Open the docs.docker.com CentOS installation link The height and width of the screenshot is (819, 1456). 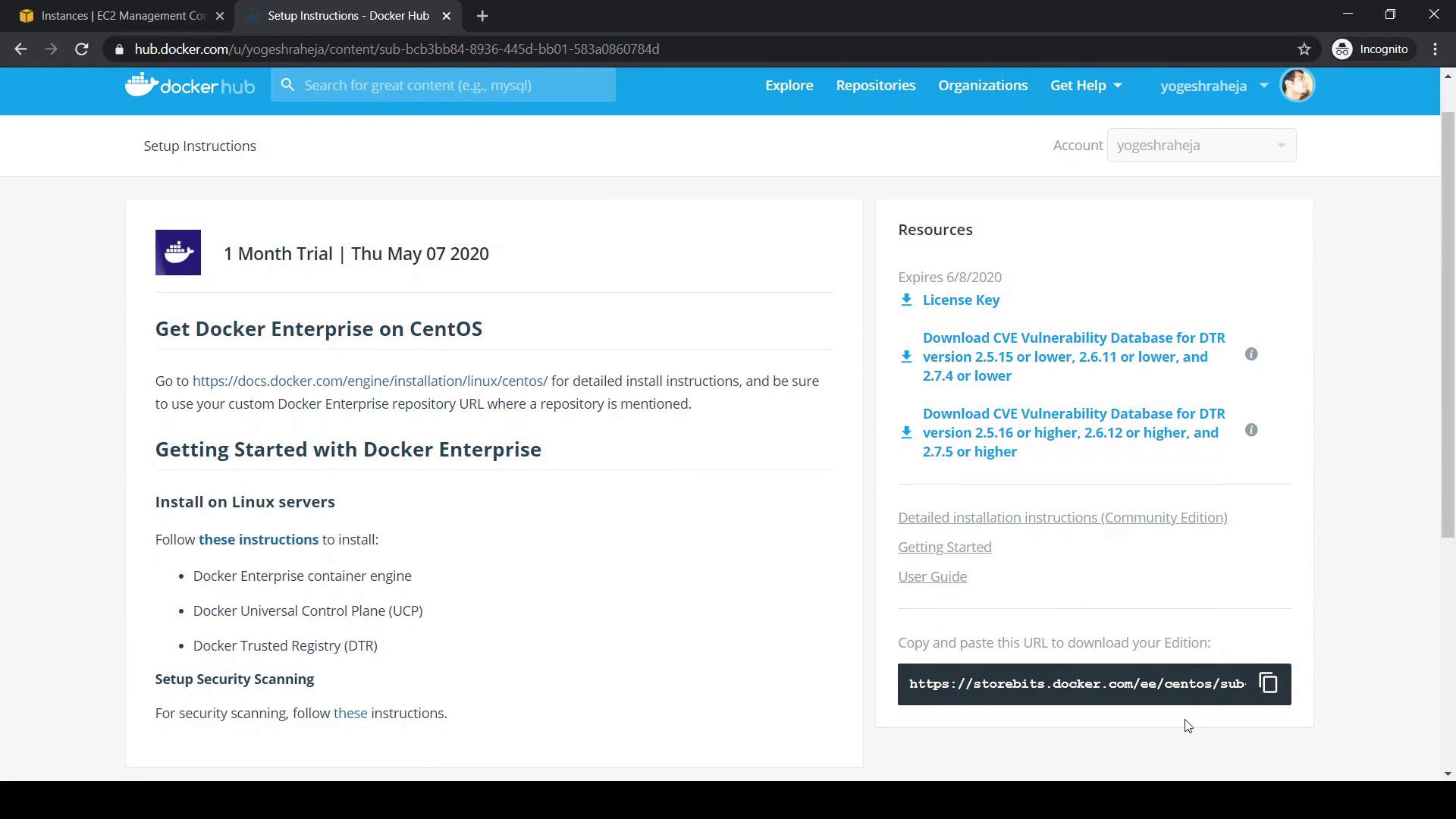(x=369, y=381)
